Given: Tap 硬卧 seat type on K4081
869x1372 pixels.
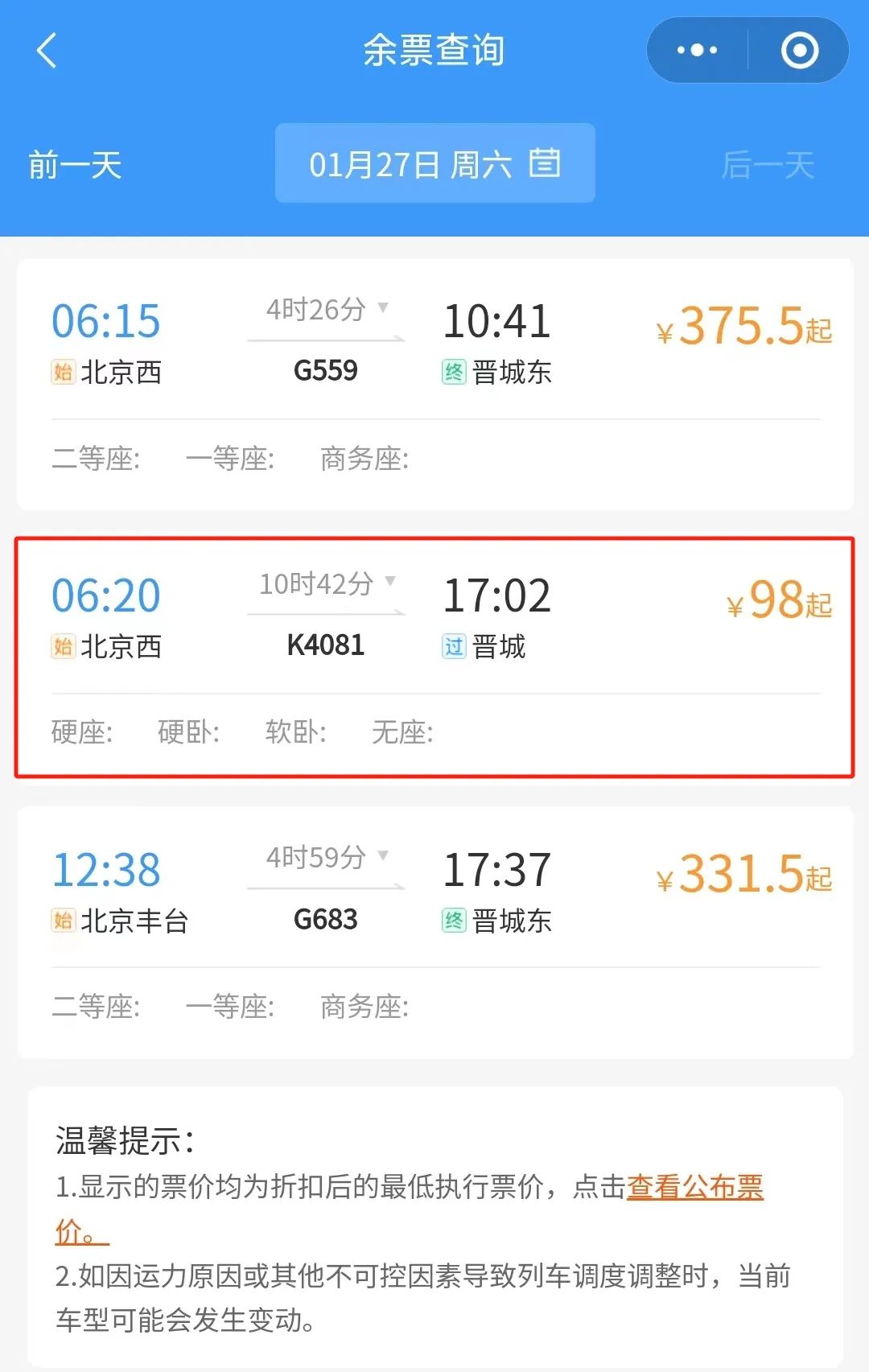Looking at the screenshot, I should click(188, 732).
